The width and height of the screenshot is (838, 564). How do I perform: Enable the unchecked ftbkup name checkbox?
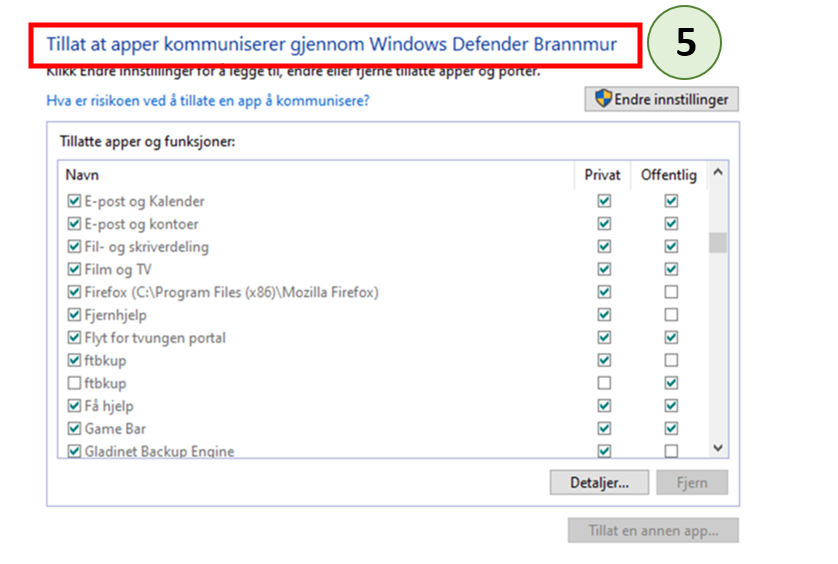click(x=74, y=383)
